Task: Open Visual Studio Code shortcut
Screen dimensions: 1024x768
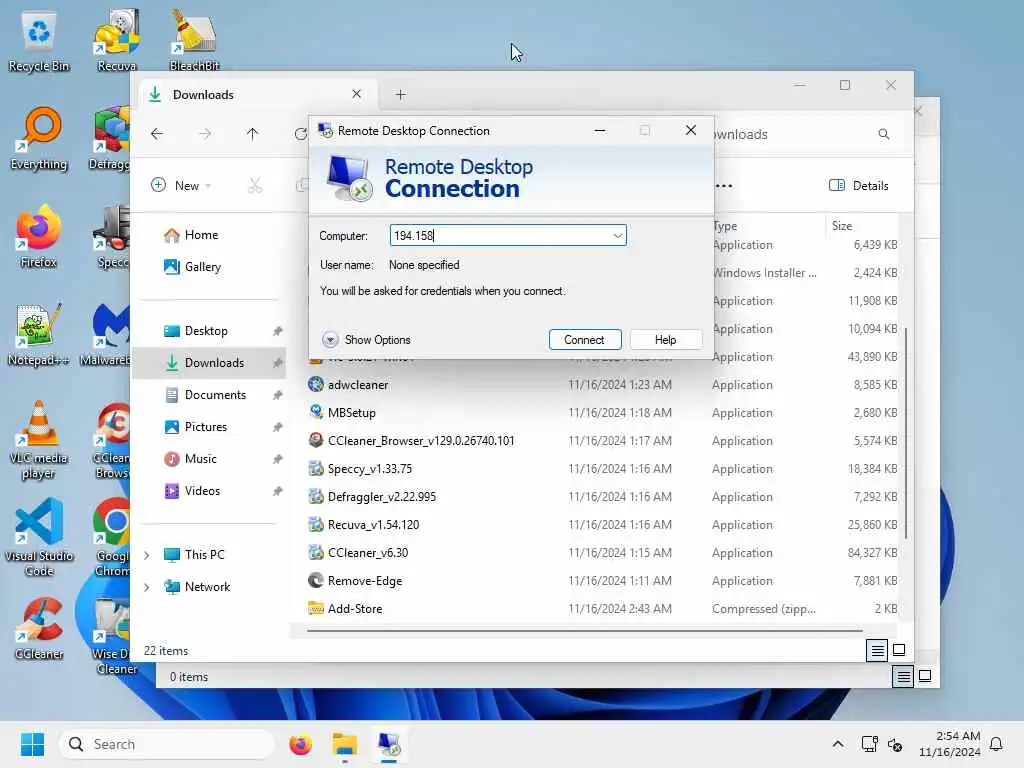Action: pos(39,538)
